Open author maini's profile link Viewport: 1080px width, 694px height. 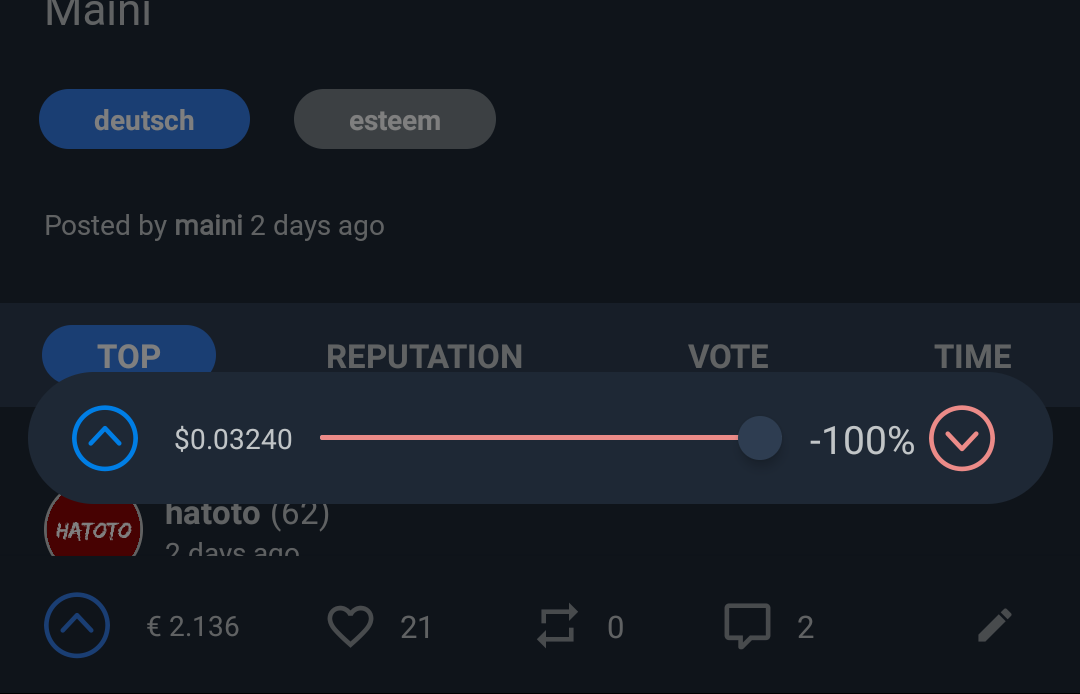click(208, 226)
